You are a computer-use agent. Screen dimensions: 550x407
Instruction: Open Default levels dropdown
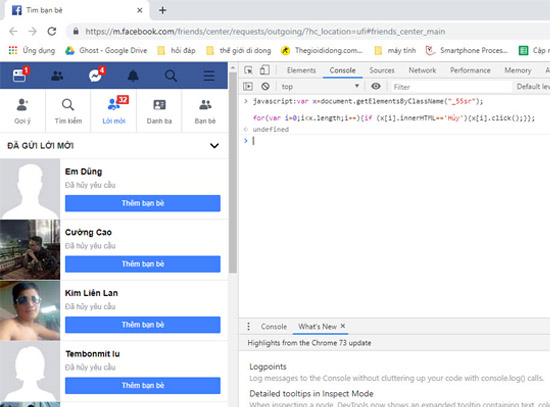click(x=532, y=86)
